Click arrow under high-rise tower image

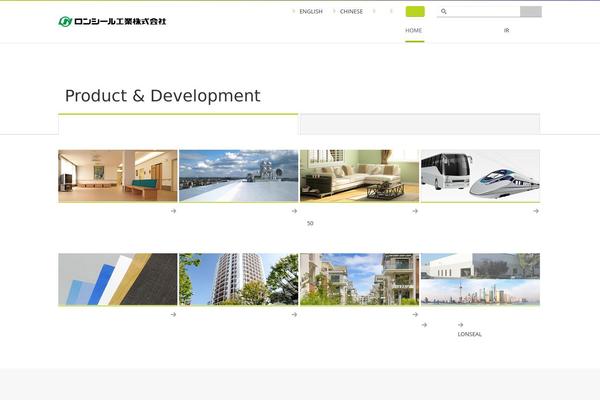click(x=294, y=314)
